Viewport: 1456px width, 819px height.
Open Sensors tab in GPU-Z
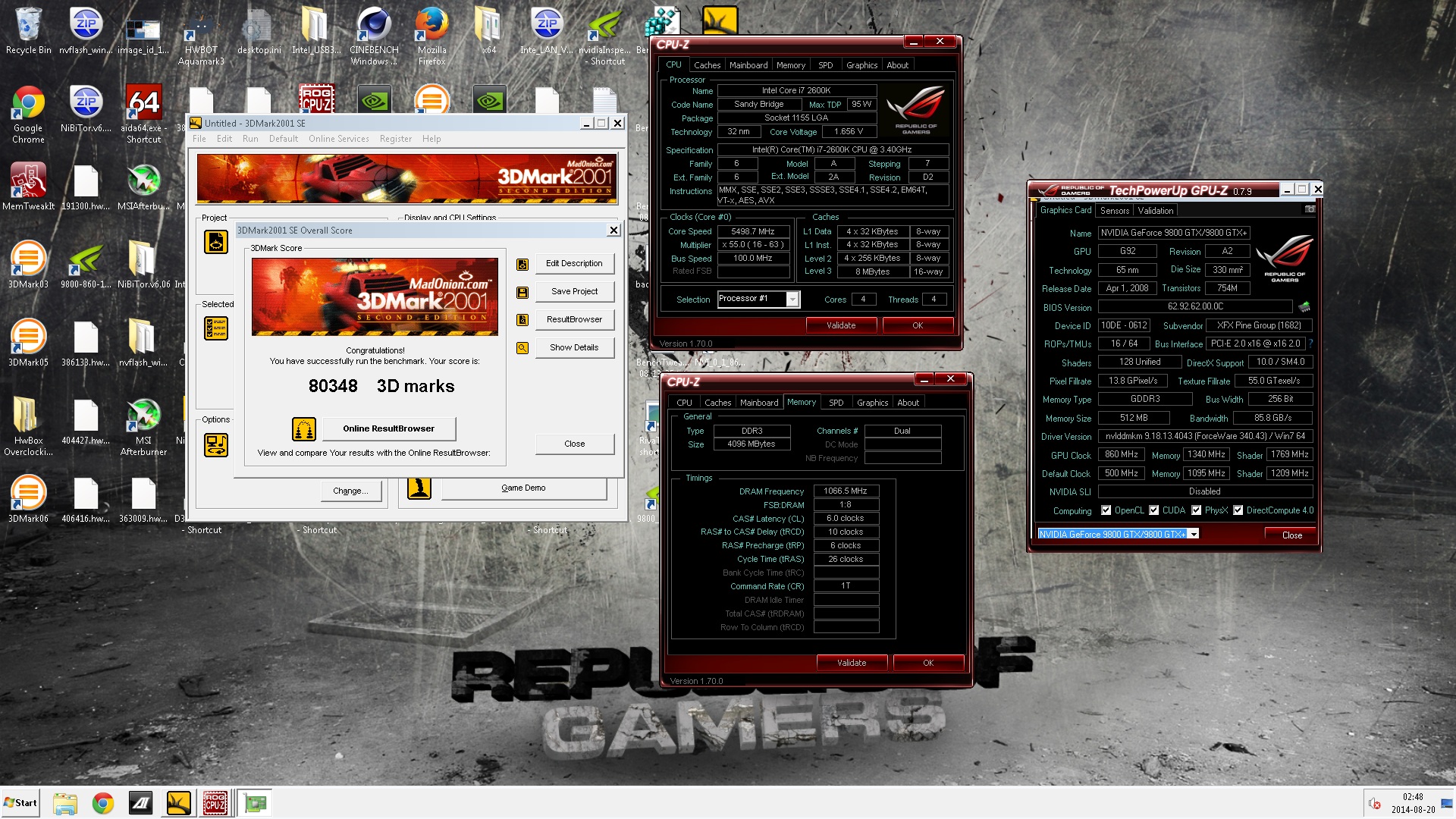(x=1115, y=211)
